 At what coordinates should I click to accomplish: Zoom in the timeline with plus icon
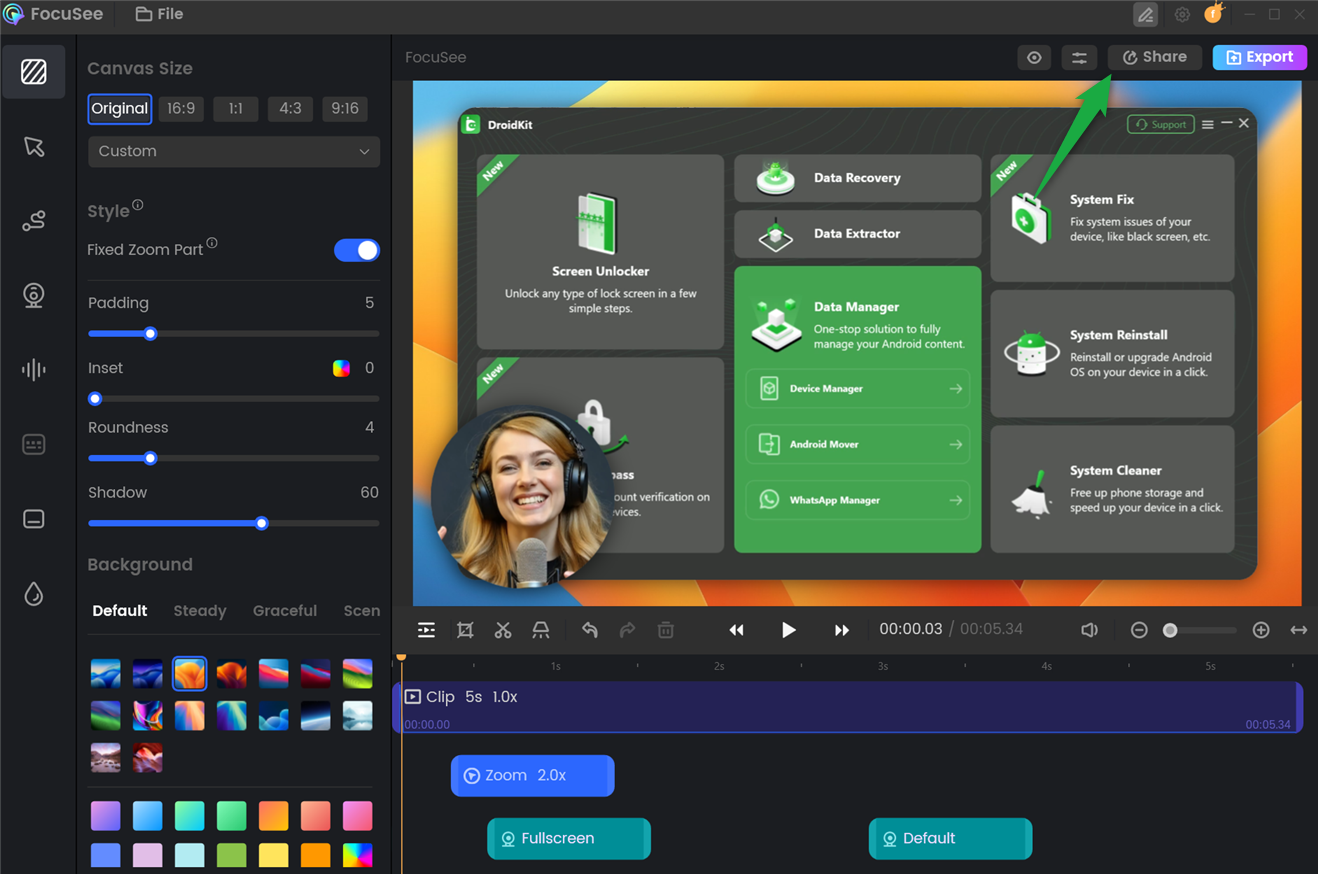click(1261, 630)
